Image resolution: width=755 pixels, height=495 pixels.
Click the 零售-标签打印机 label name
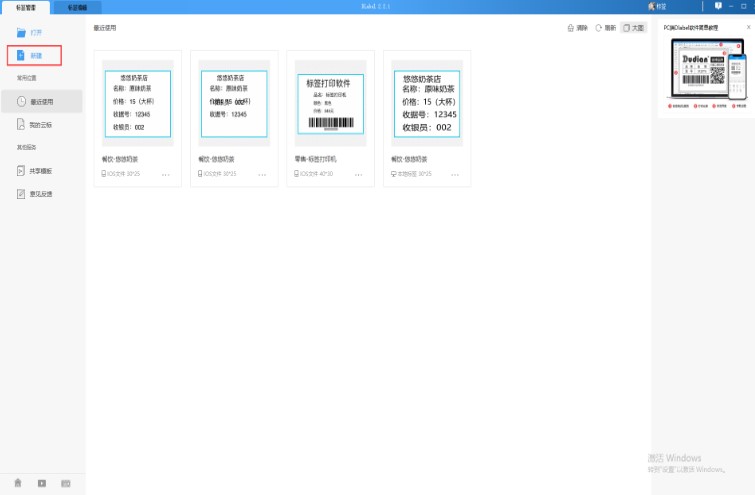tap(315, 159)
